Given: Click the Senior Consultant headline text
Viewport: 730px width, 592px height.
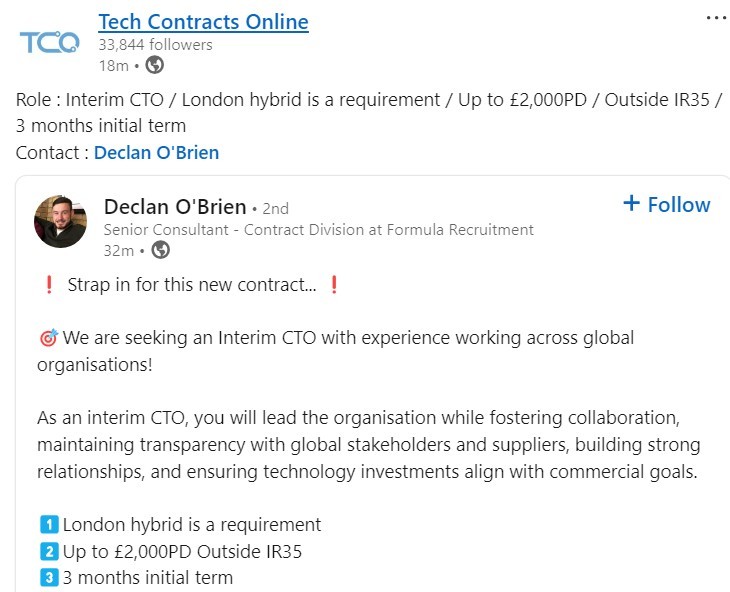Looking at the screenshot, I should (x=318, y=230).
